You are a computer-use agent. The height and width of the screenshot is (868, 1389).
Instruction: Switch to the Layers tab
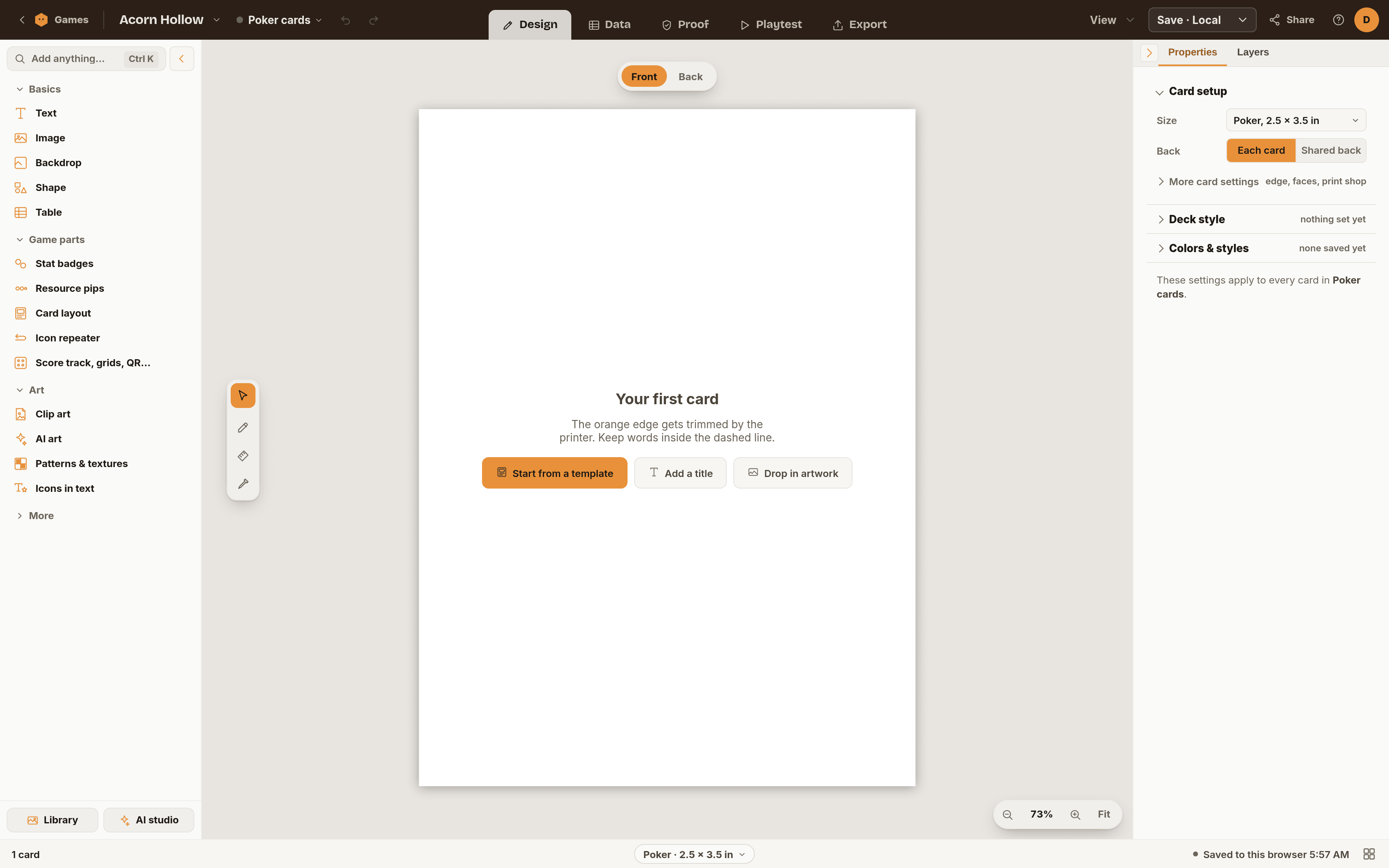click(x=1253, y=52)
